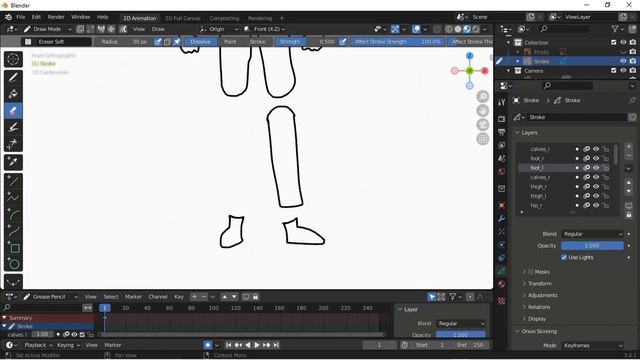This screenshot has height=360, width=640.
Task: Open the Render properties tab icon
Action: [x=502, y=119]
